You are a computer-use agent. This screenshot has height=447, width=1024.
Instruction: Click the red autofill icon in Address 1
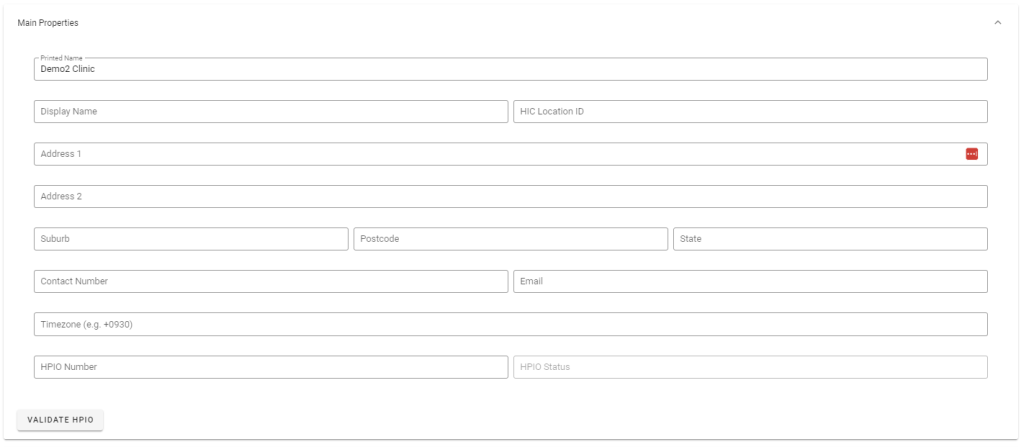click(971, 154)
